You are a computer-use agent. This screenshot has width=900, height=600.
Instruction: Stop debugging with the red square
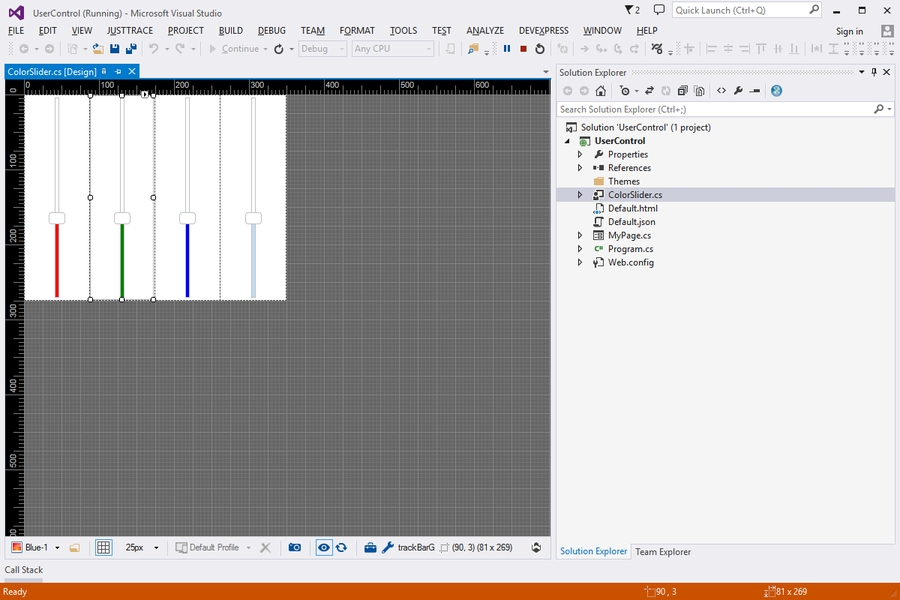[523, 48]
